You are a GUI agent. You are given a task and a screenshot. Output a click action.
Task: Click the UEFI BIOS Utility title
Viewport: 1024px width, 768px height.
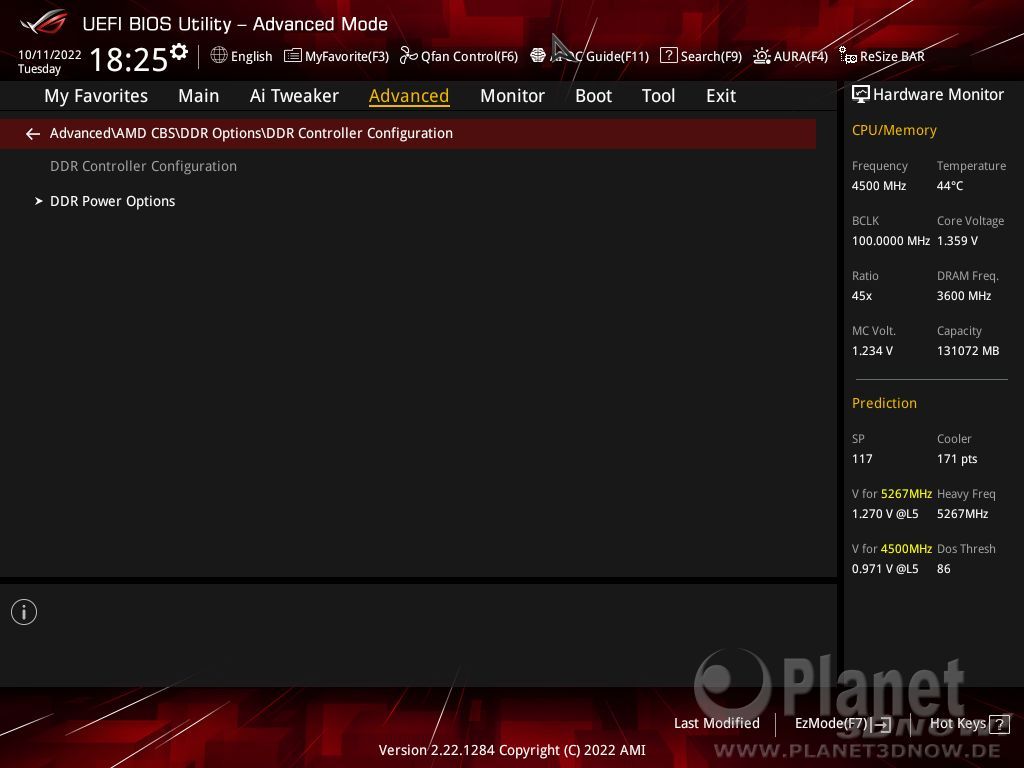[235, 24]
